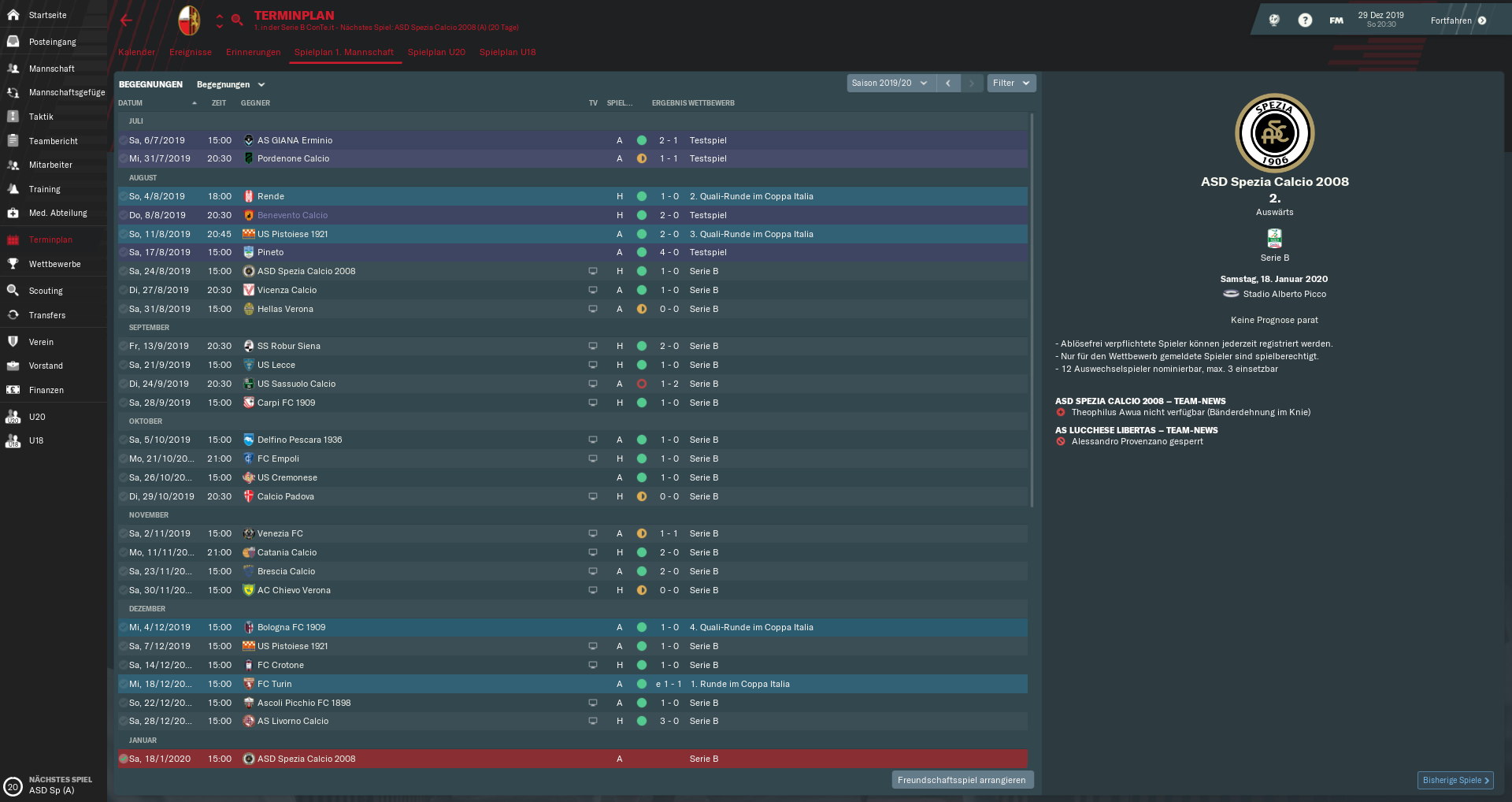This screenshot has width=1512, height=802.
Task: Click the TV icon for the Hellas Verona match
Action: point(593,309)
